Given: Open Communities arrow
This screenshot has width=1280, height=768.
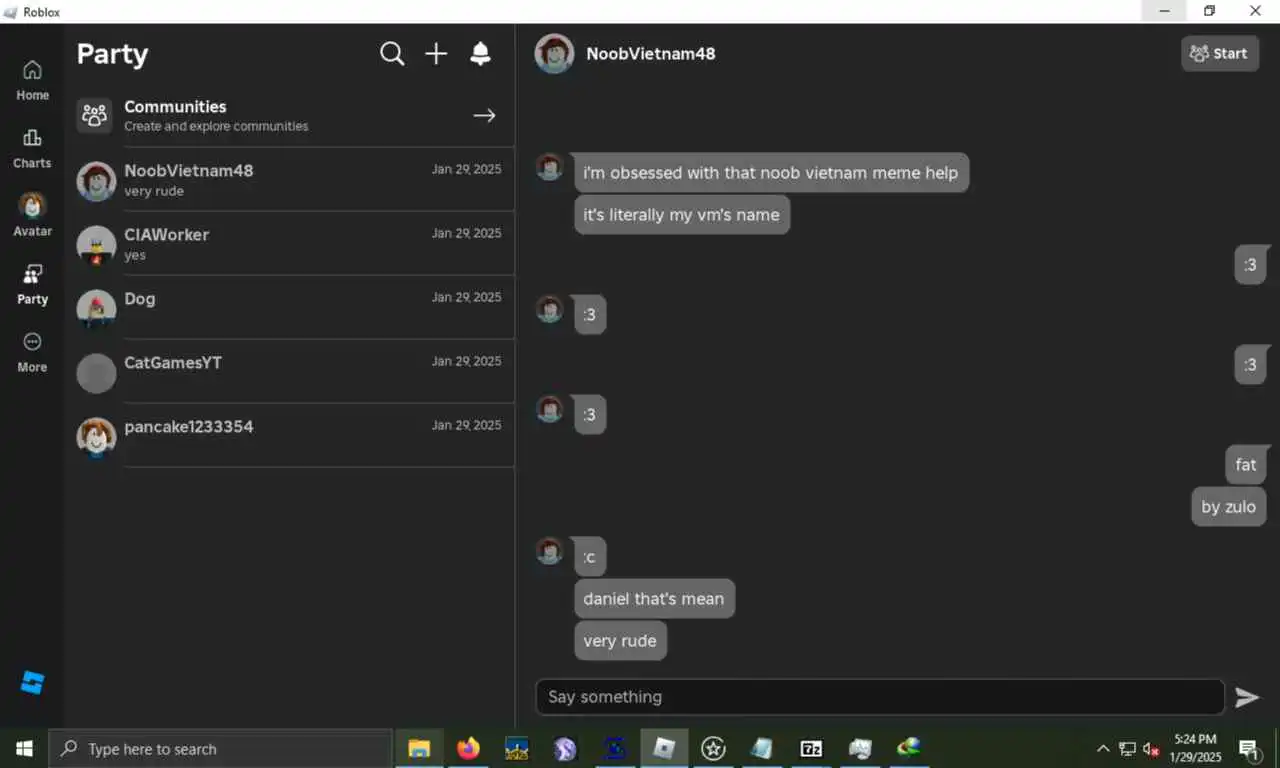Looking at the screenshot, I should [484, 116].
